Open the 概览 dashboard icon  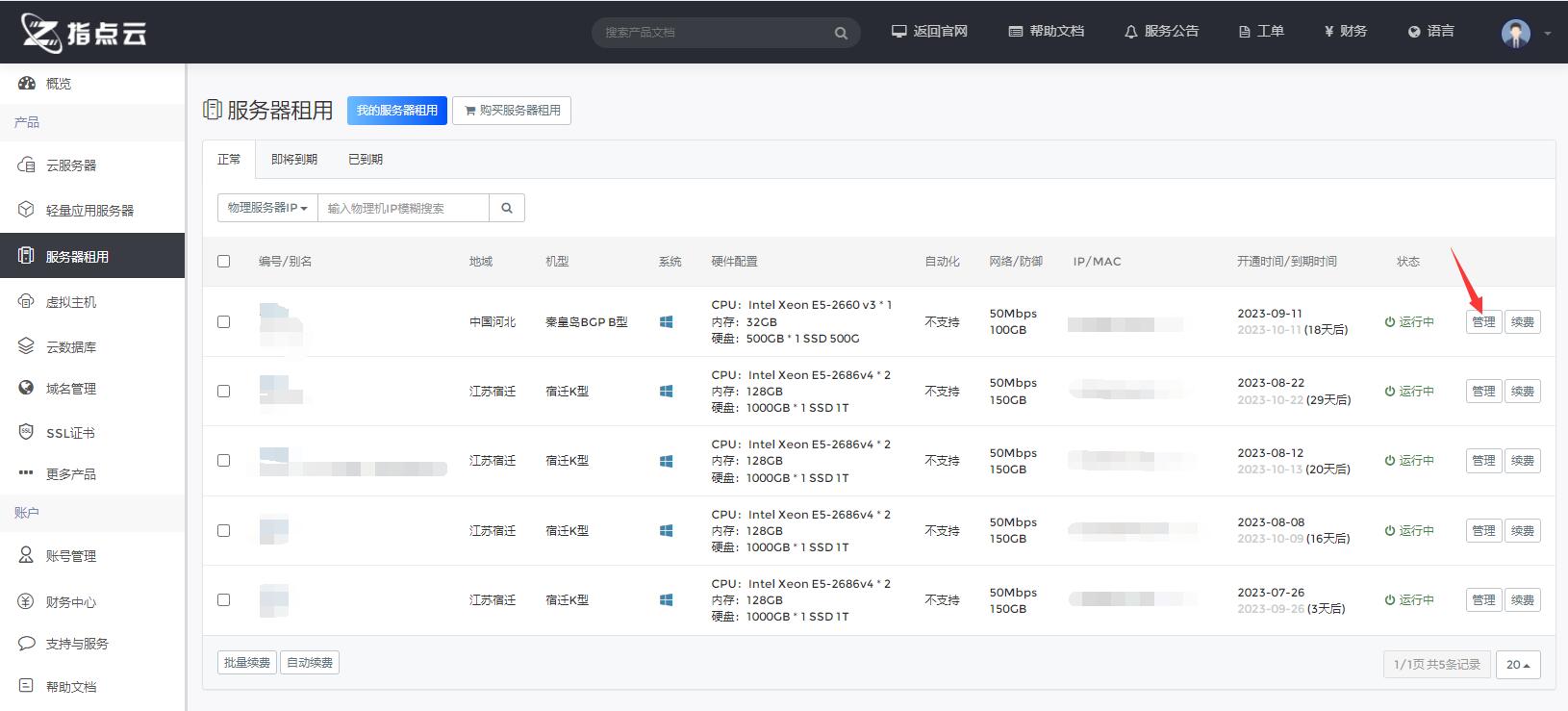click(27, 84)
